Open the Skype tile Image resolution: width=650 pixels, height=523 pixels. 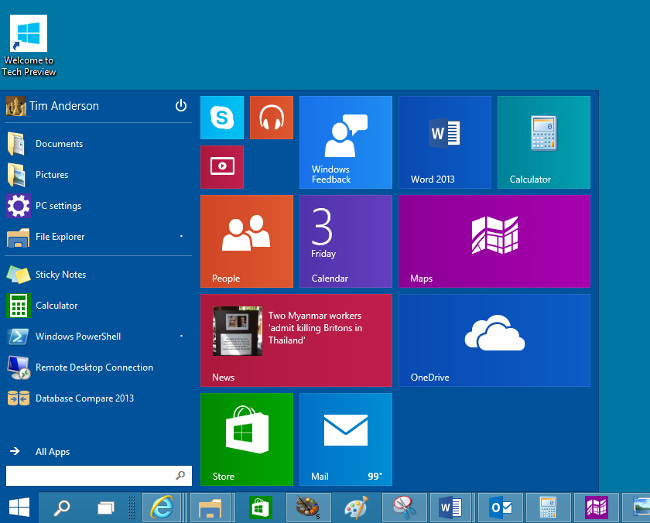[x=222, y=118]
